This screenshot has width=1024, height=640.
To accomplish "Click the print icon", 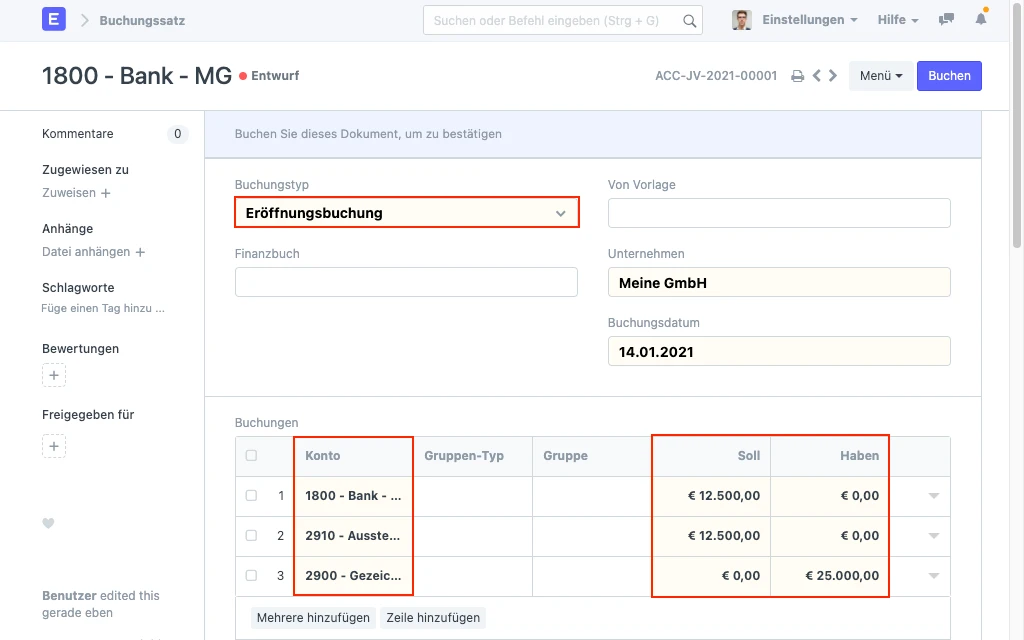I will point(797,76).
